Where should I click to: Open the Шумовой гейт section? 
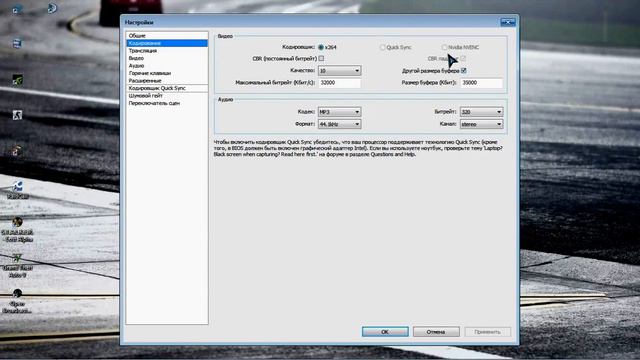click(x=167, y=96)
